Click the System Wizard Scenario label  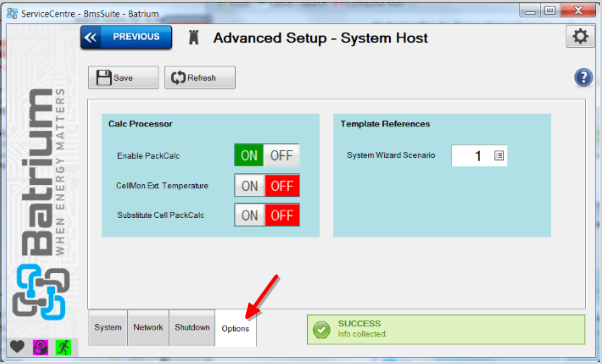(391, 155)
